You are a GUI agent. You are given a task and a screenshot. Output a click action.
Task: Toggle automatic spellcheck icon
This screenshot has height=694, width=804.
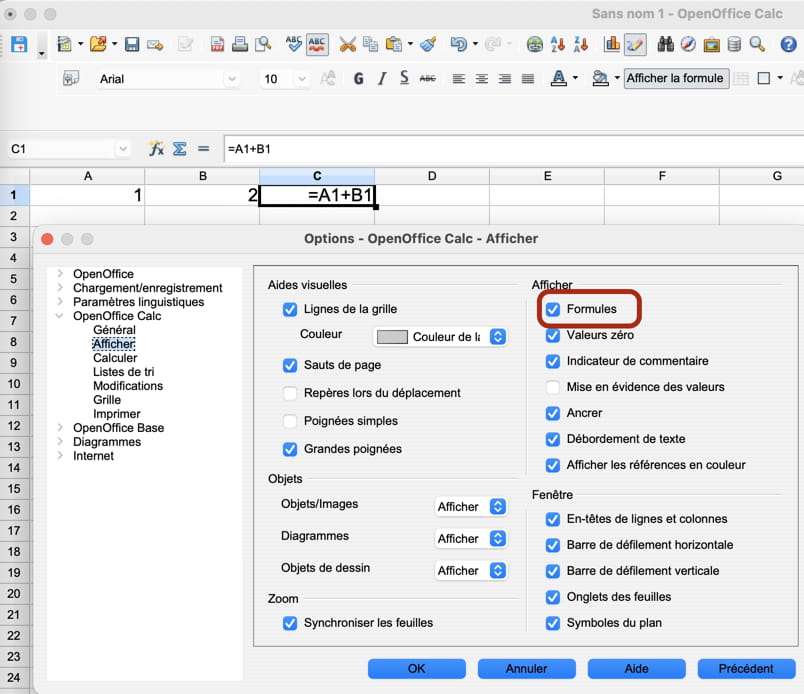pos(317,44)
